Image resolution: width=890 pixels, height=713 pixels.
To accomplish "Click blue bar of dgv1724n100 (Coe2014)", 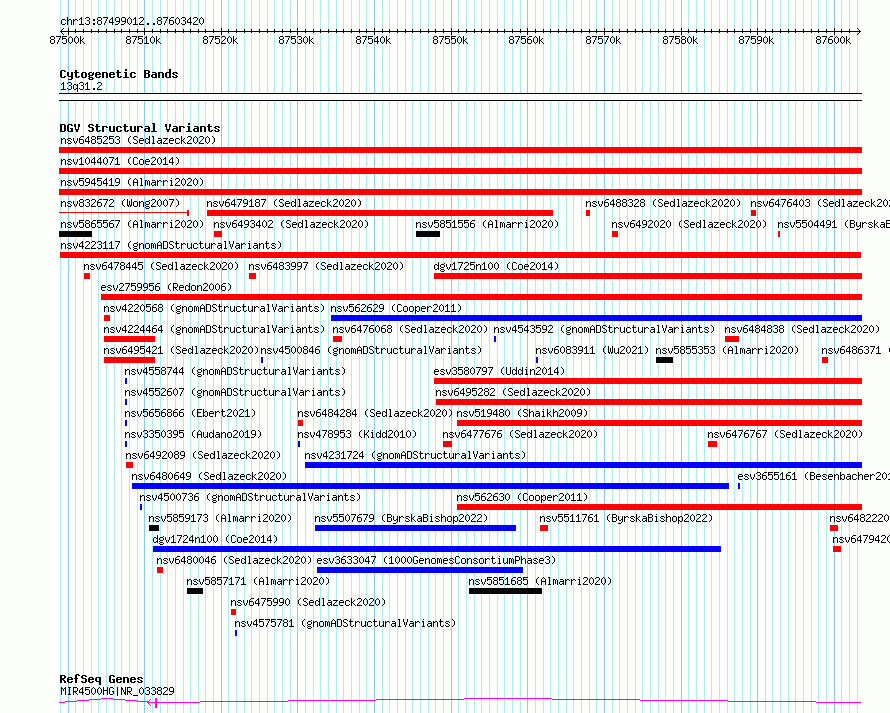I will (x=436, y=549).
